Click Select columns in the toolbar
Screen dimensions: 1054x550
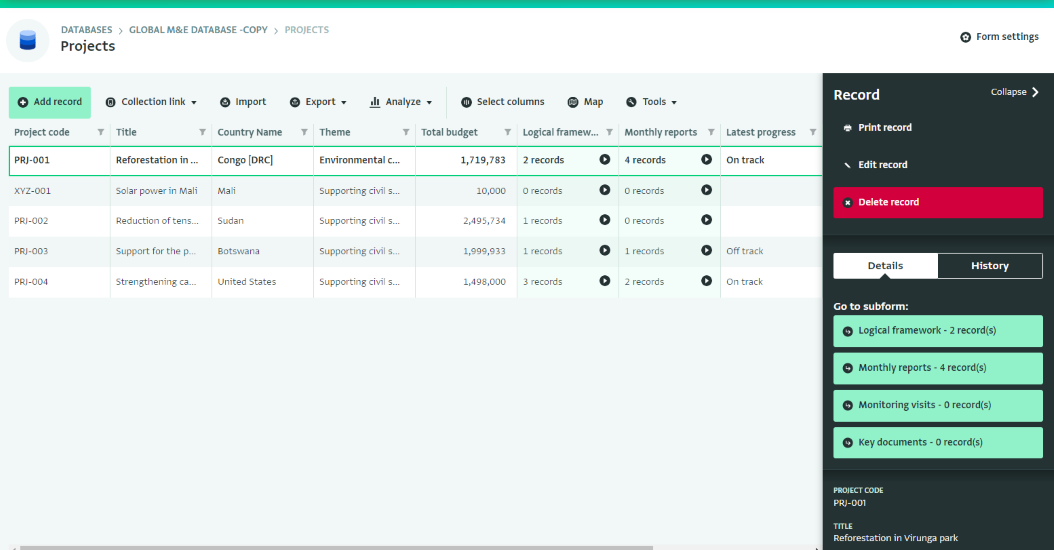pyautogui.click(x=503, y=102)
